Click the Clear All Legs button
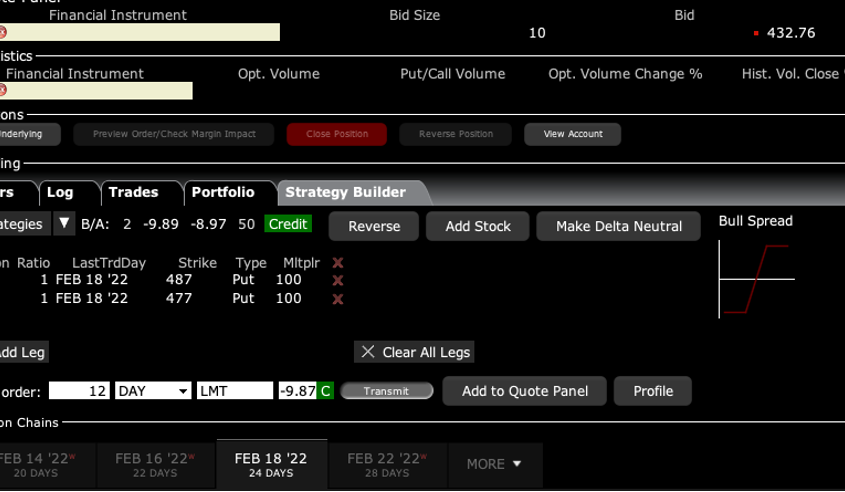Image resolution: width=845 pixels, height=492 pixels. 415,352
